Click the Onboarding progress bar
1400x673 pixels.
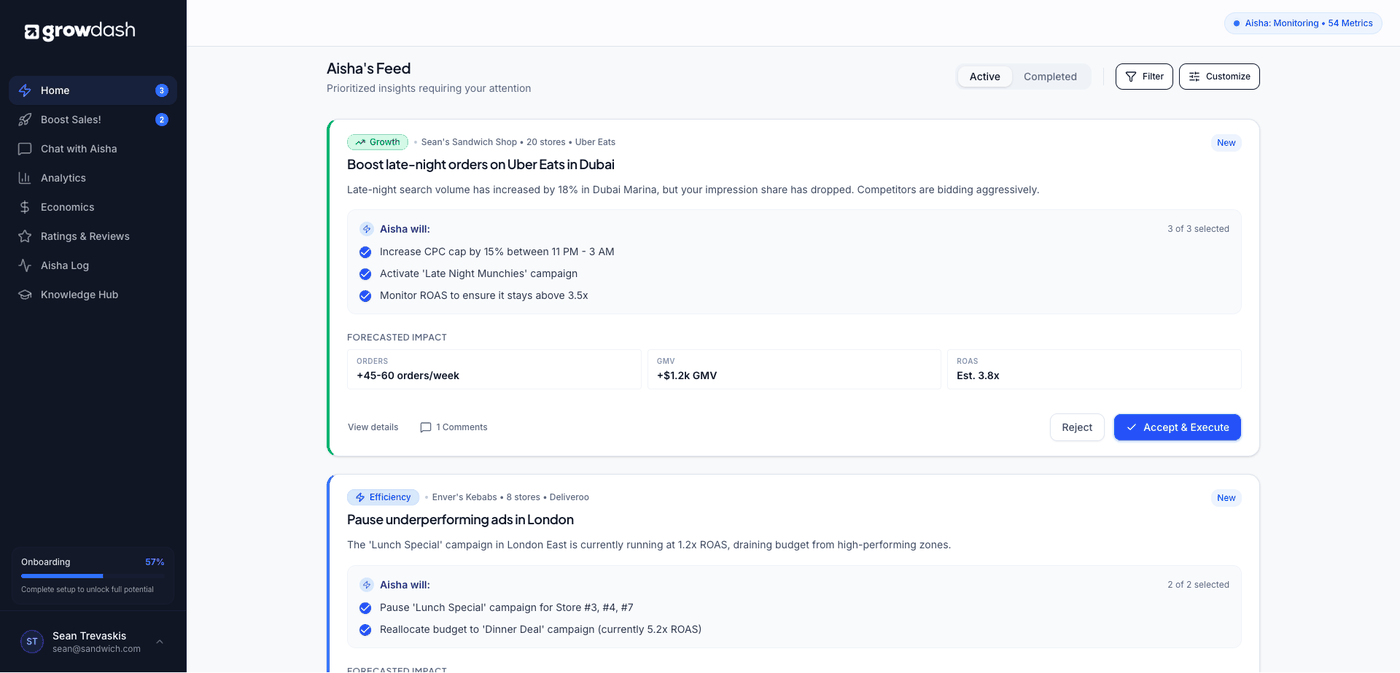[93, 576]
